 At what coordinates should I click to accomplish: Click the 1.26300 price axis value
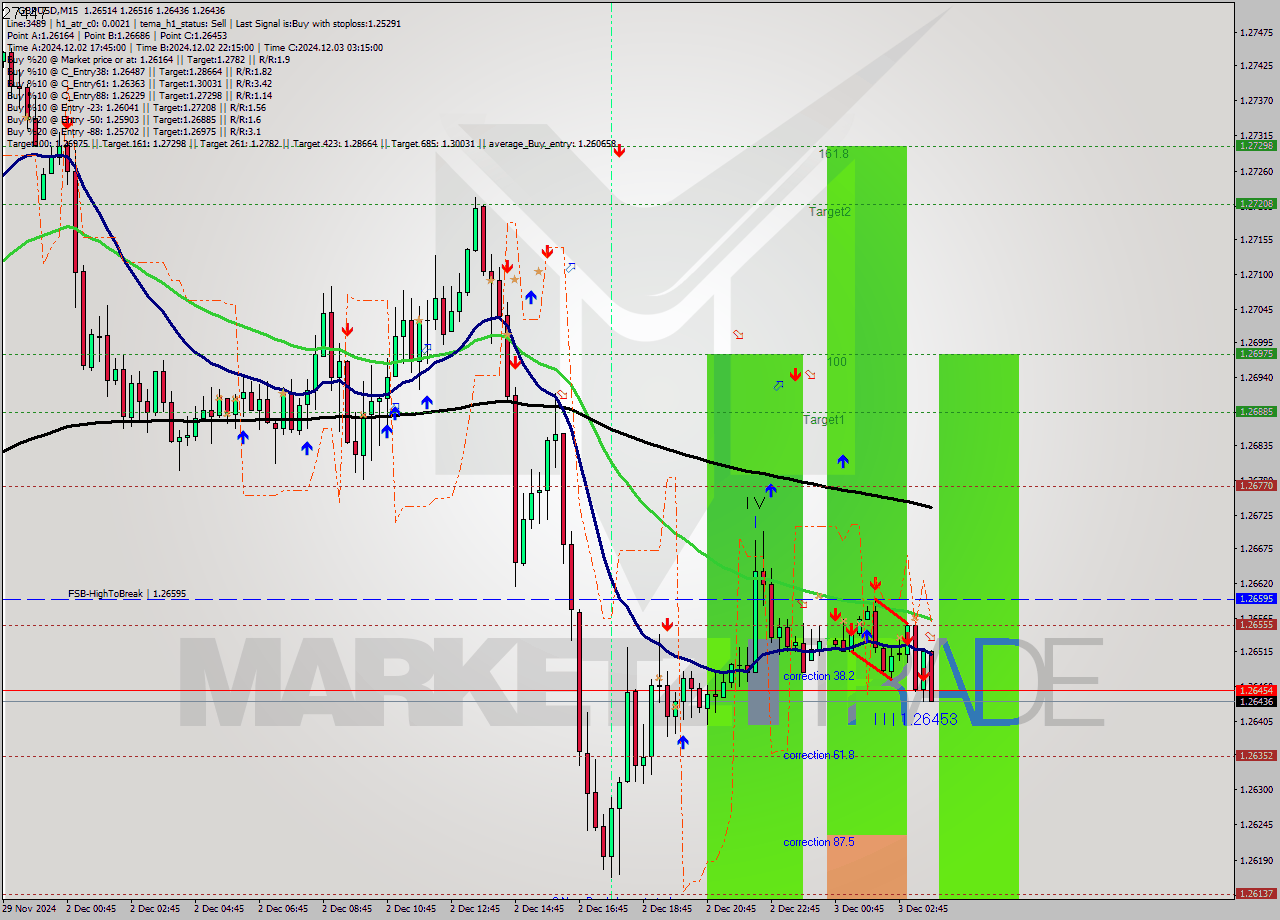click(x=1255, y=790)
